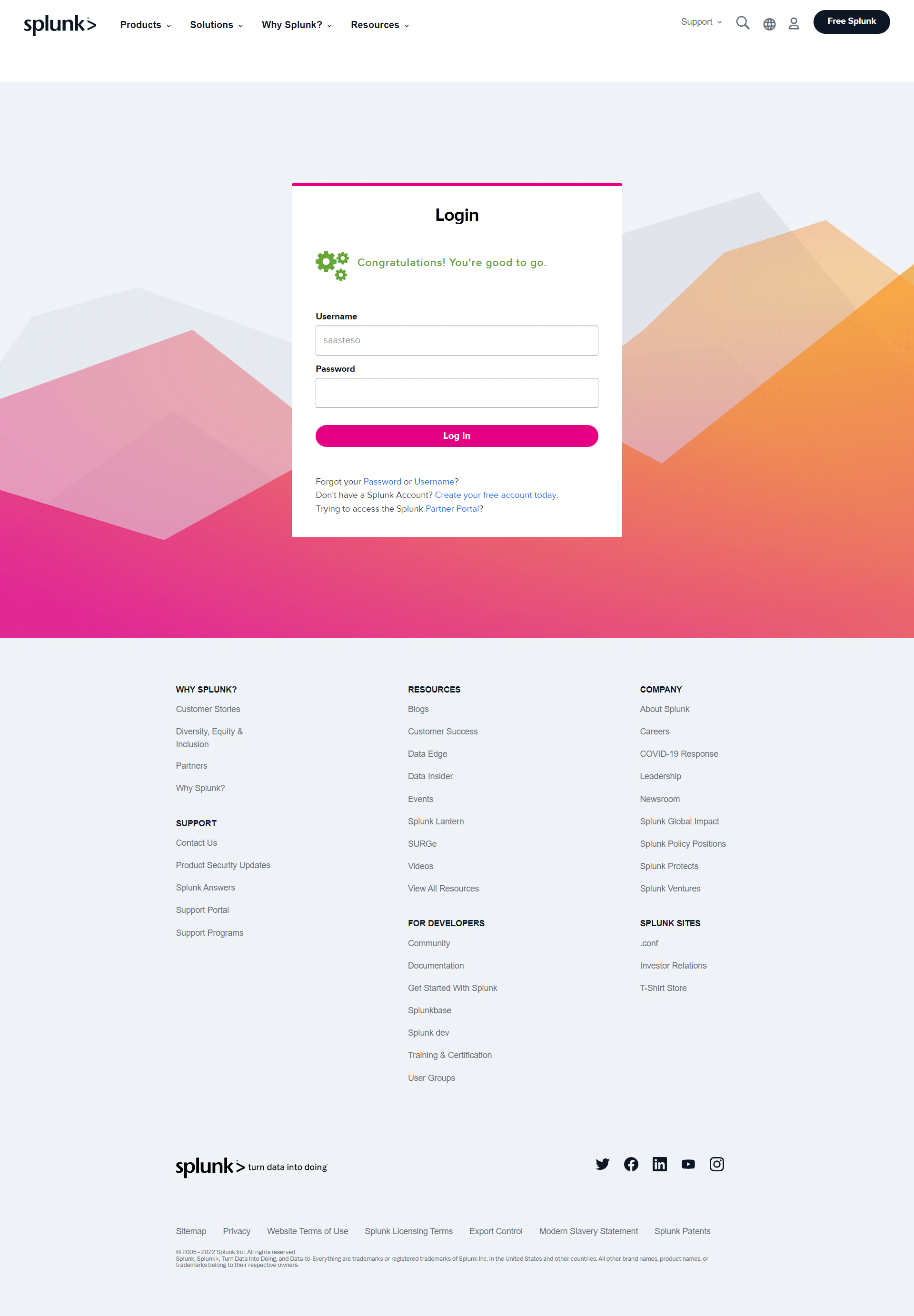
Task: Expand the Resources header dropdown
Action: click(380, 25)
